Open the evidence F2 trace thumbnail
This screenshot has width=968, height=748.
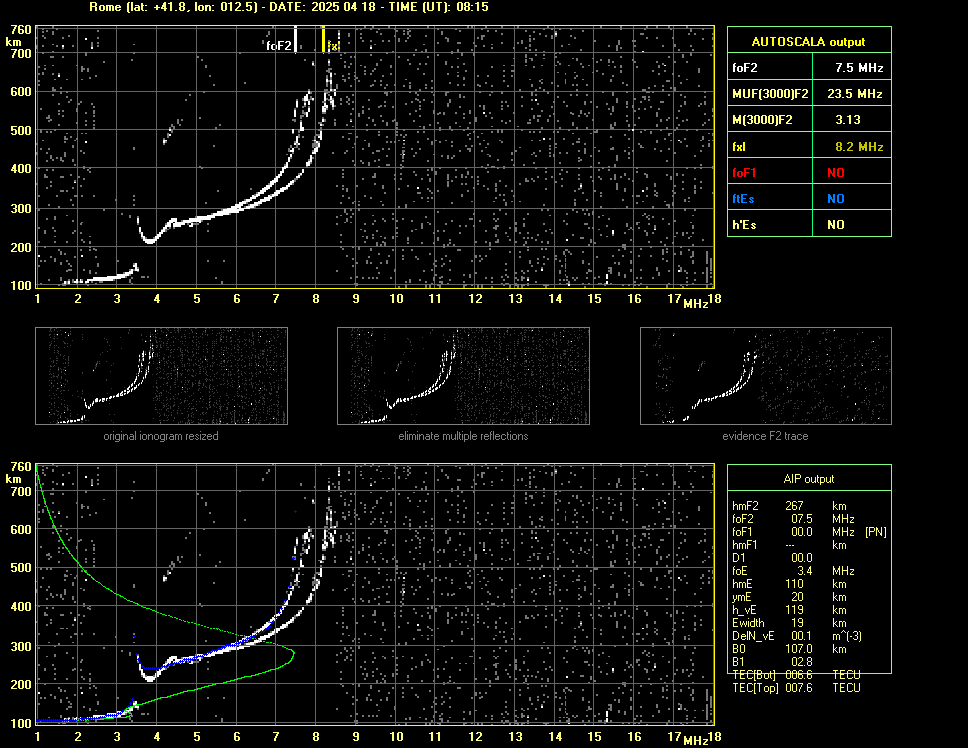(x=766, y=376)
